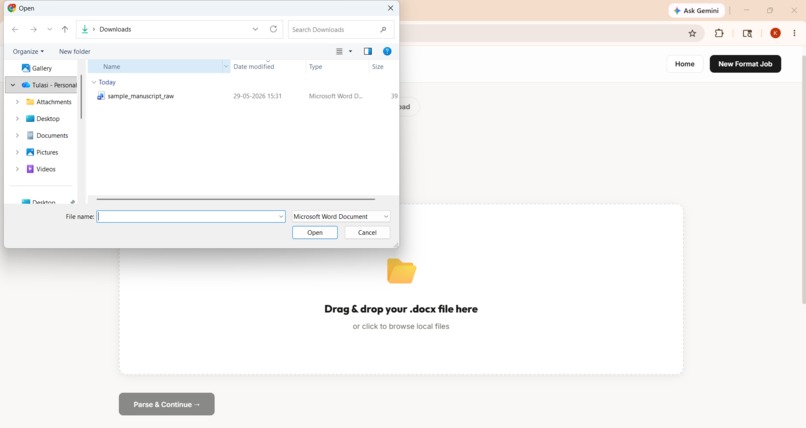Click the Open button

point(315,233)
